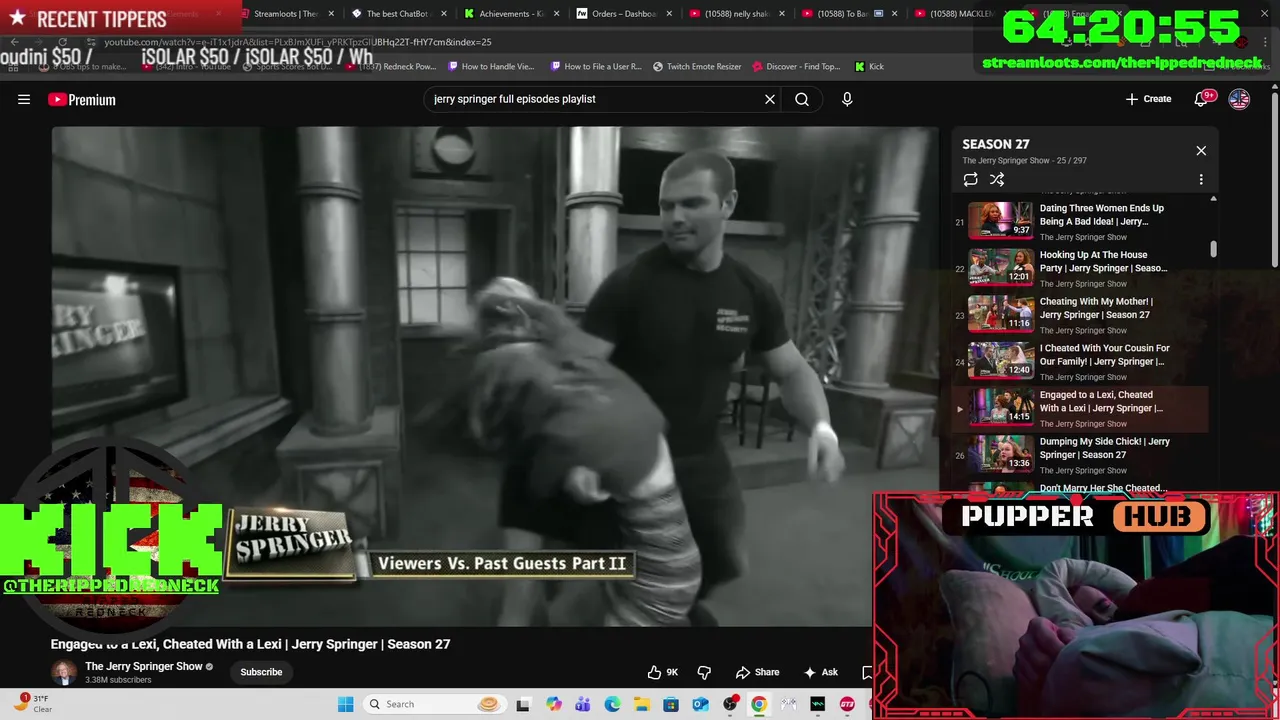This screenshot has height=720, width=1280.
Task: Close the Season 27 playlist panel
Action: pos(1201,151)
